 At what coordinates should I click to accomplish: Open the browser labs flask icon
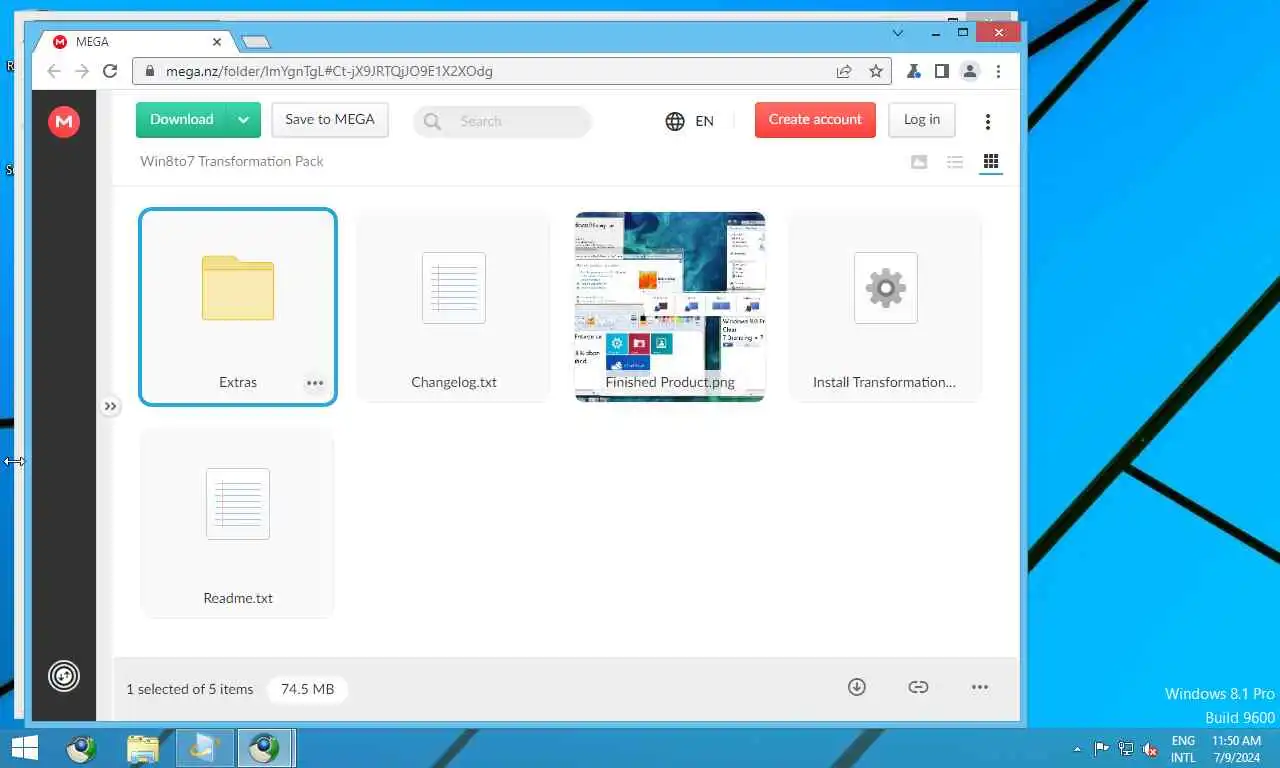(913, 71)
